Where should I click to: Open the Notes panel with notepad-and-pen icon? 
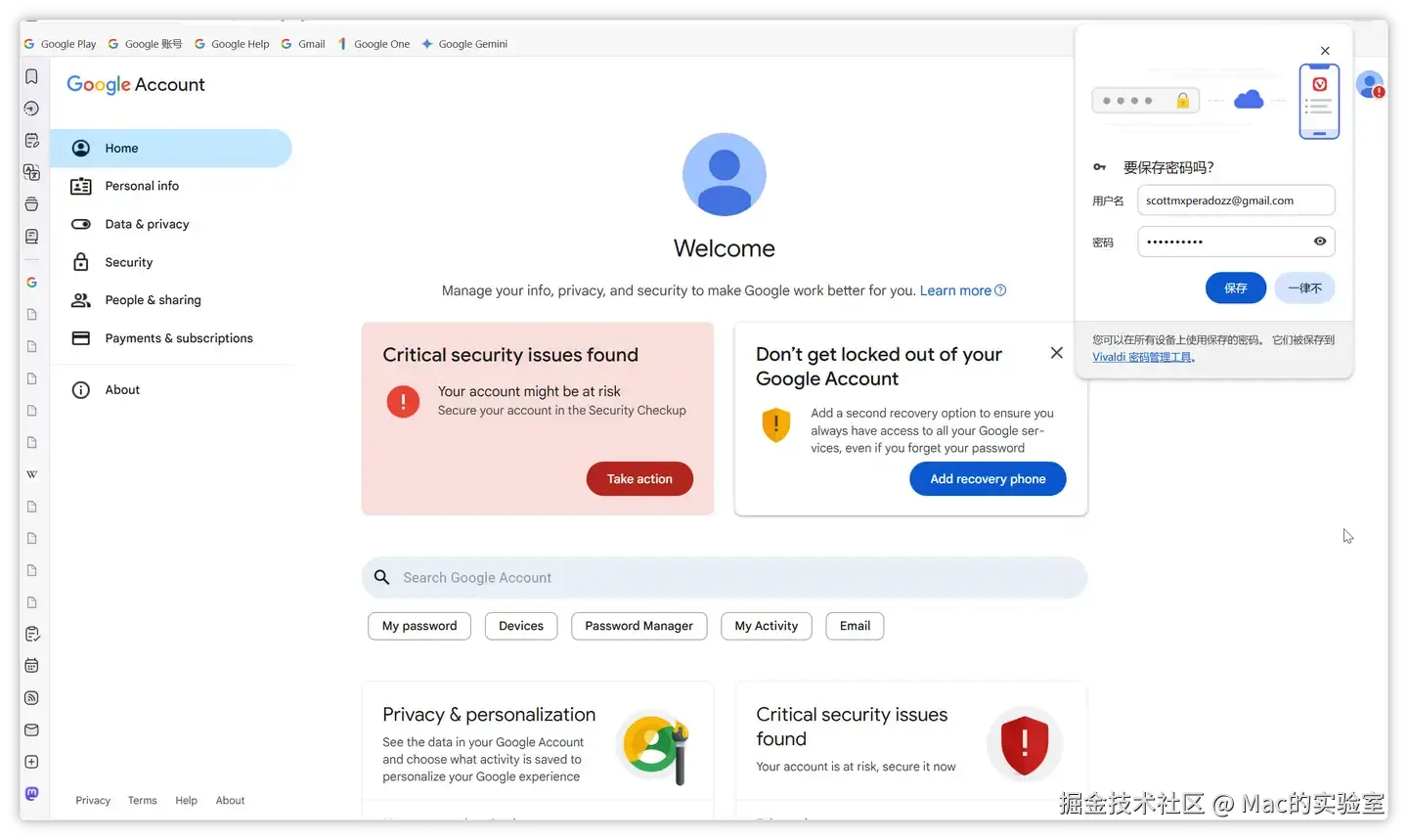click(x=31, y=141)
